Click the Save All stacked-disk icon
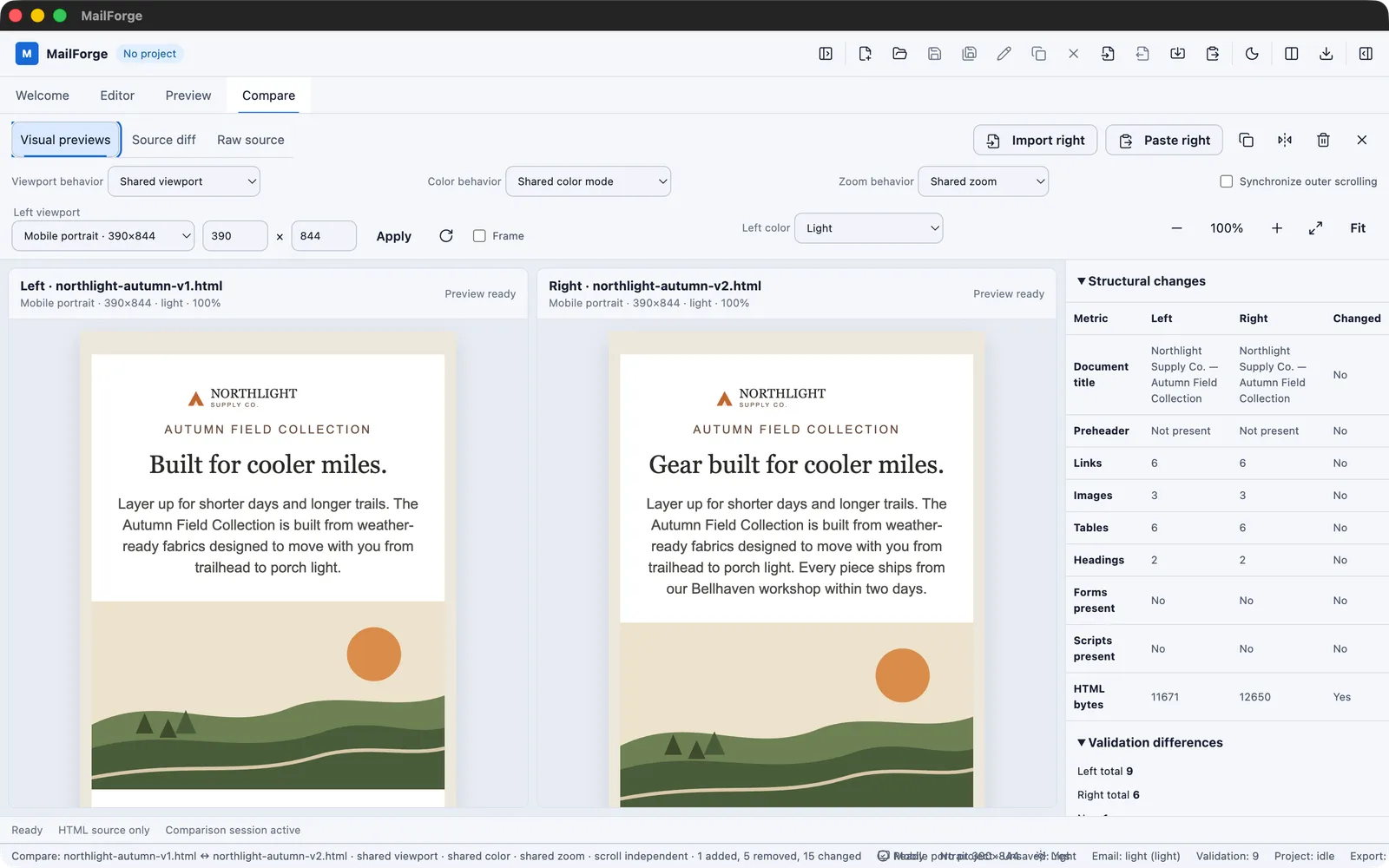The height and width of the screenshot is (868, 1389). tap(969, 54)
